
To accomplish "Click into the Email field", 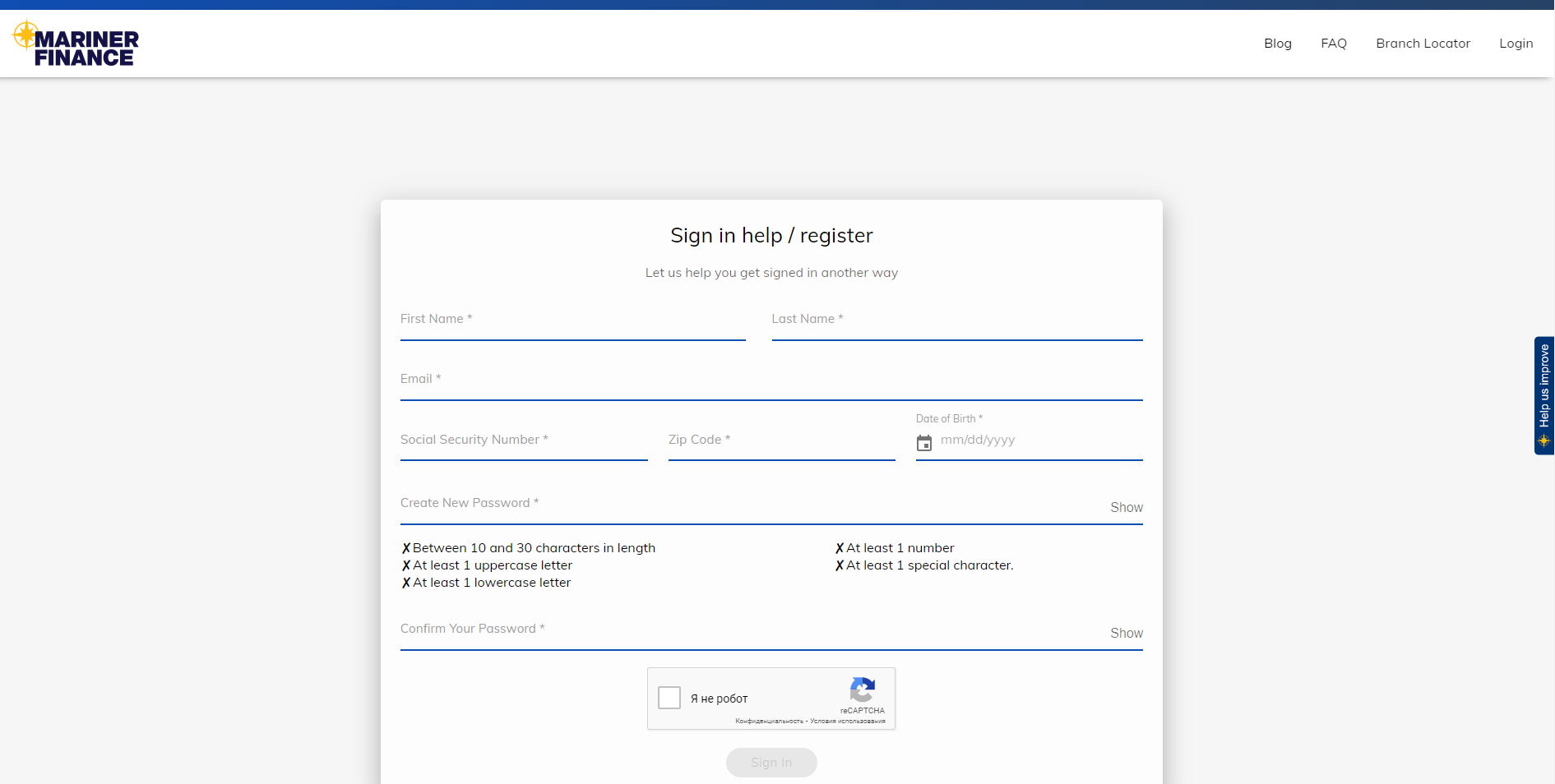I will coord(771,382).
